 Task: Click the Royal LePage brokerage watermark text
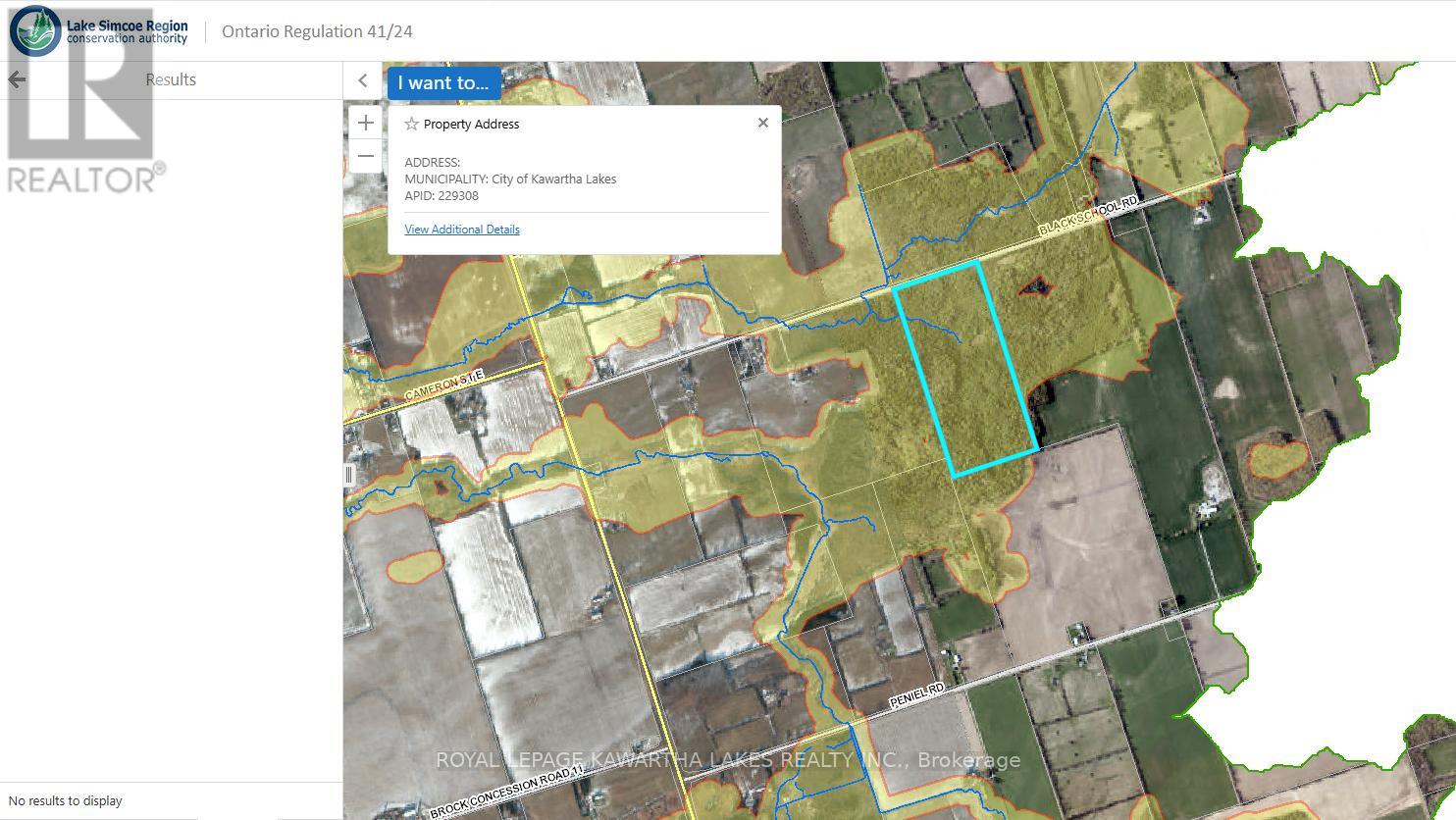coord(727,760)
